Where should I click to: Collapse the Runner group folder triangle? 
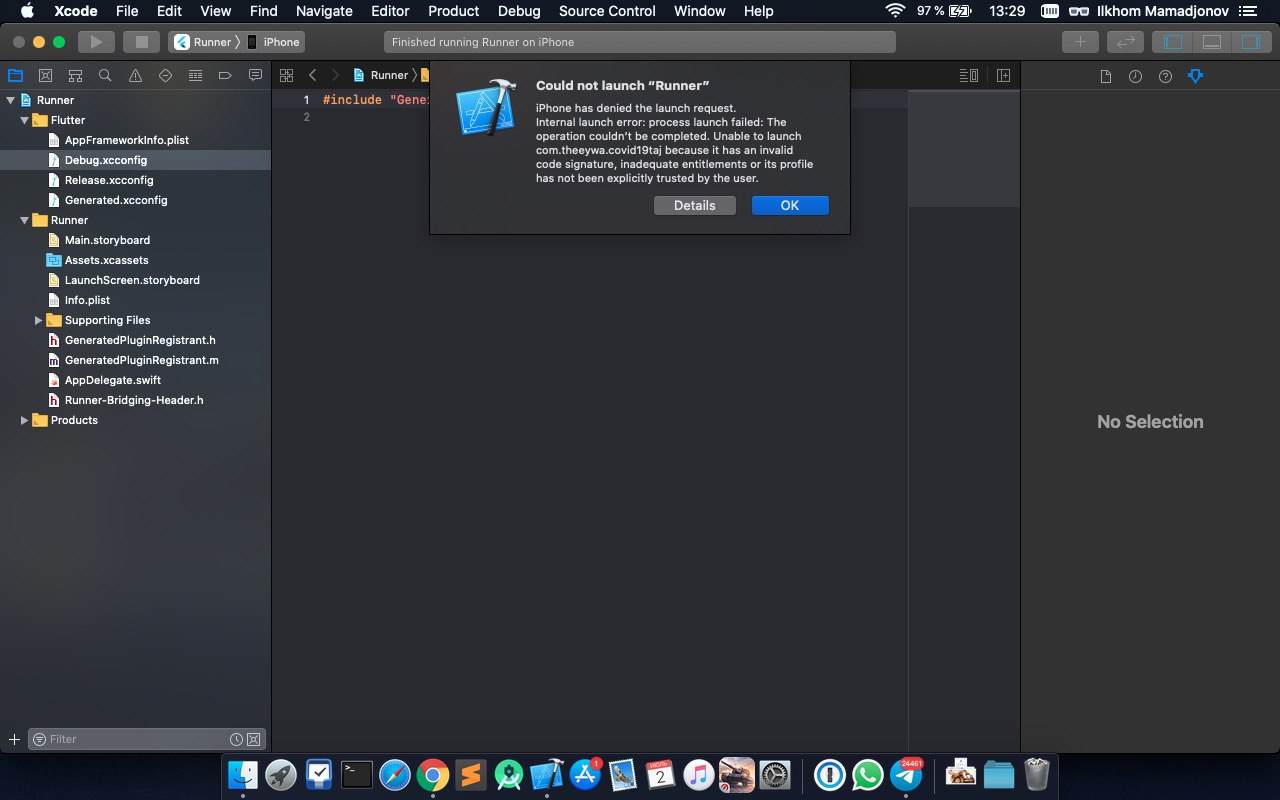point(24,220)
